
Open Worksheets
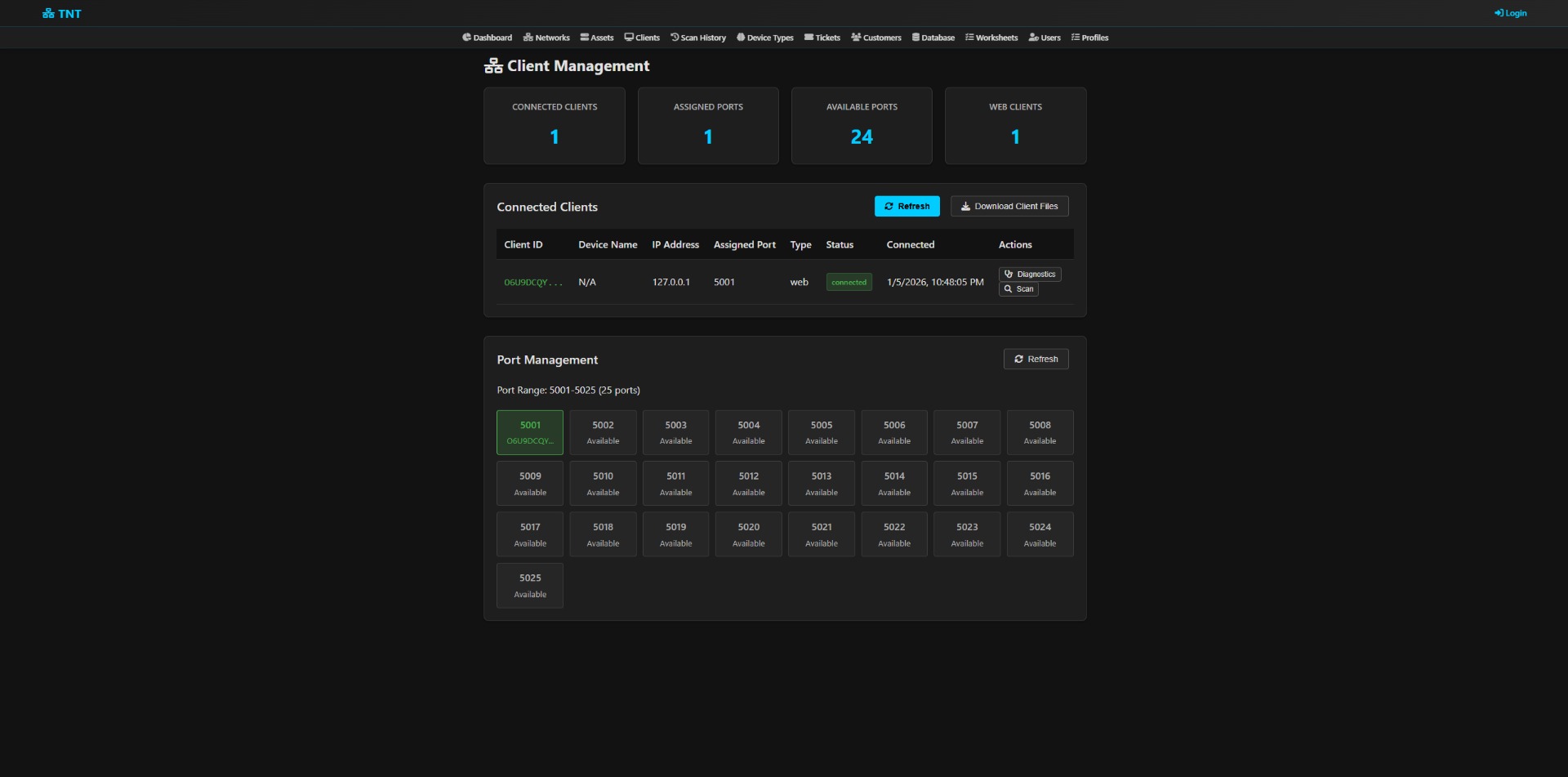pos(991,38)
